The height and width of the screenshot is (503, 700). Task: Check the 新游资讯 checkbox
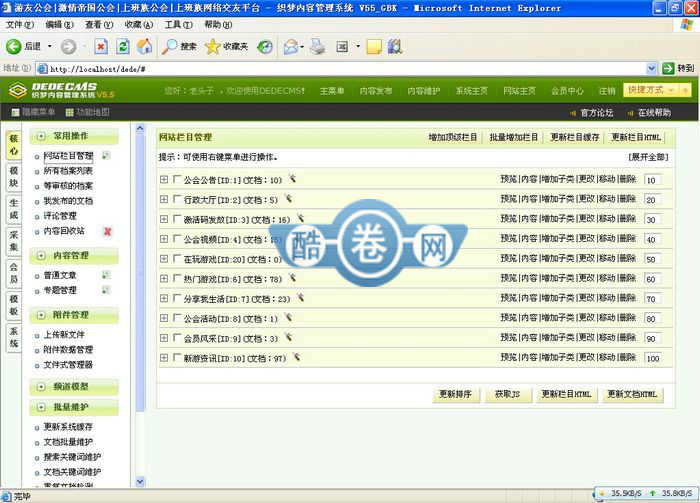coord(177,358)
